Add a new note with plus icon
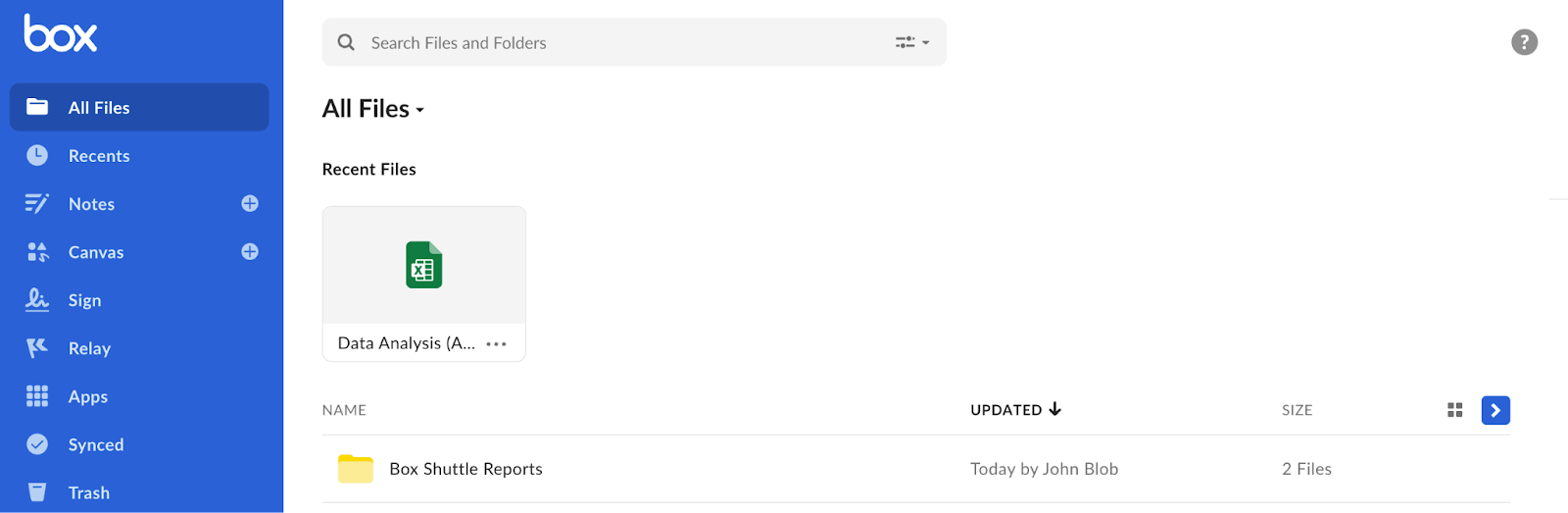This screenshot has width=1568, height=513. tap(250, 203)
